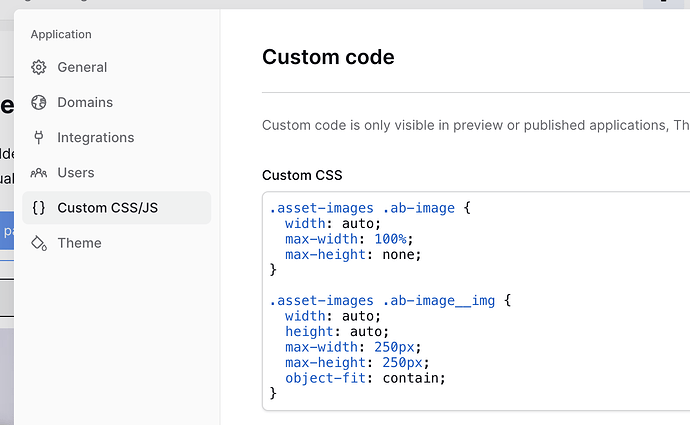Open the General settings section
Viewport: 690px width, 425px height.
pos(117,67)
